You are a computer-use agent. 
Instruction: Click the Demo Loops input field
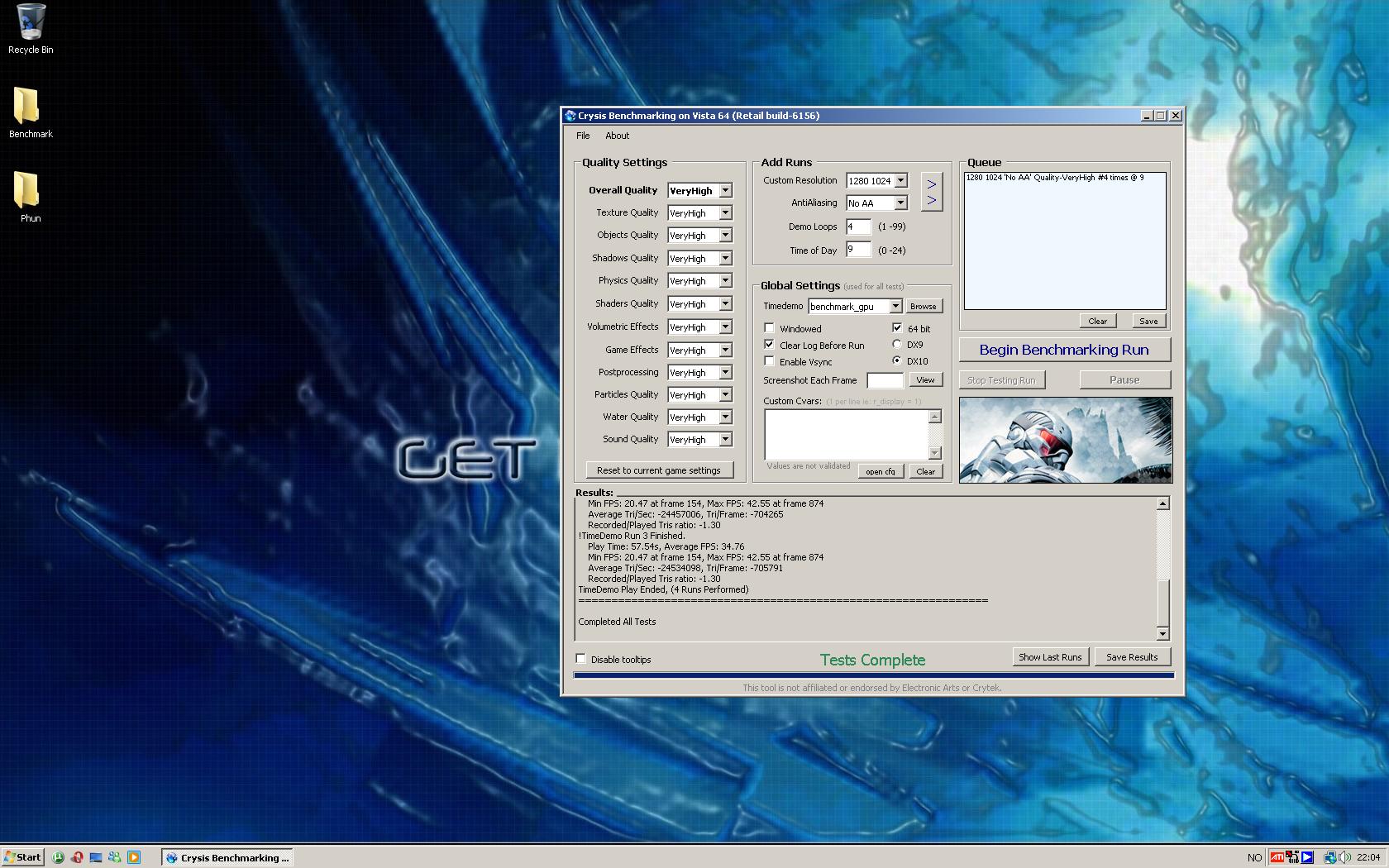[858, 227]
